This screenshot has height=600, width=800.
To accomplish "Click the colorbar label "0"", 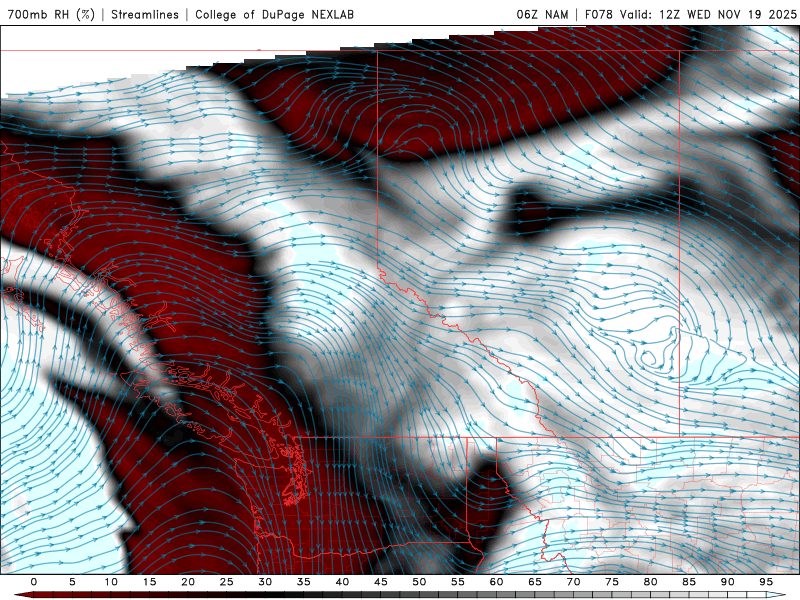I will [34, 582].
